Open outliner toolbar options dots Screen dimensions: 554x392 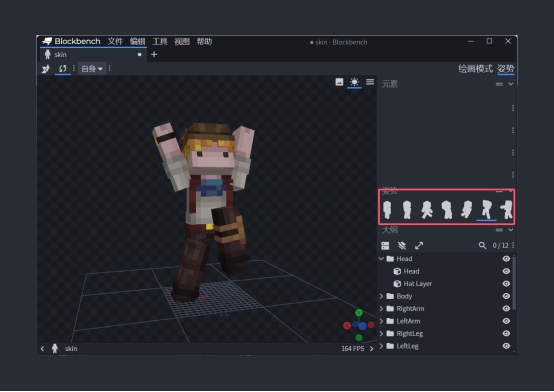pyautogui.click(x=513, y=245)
